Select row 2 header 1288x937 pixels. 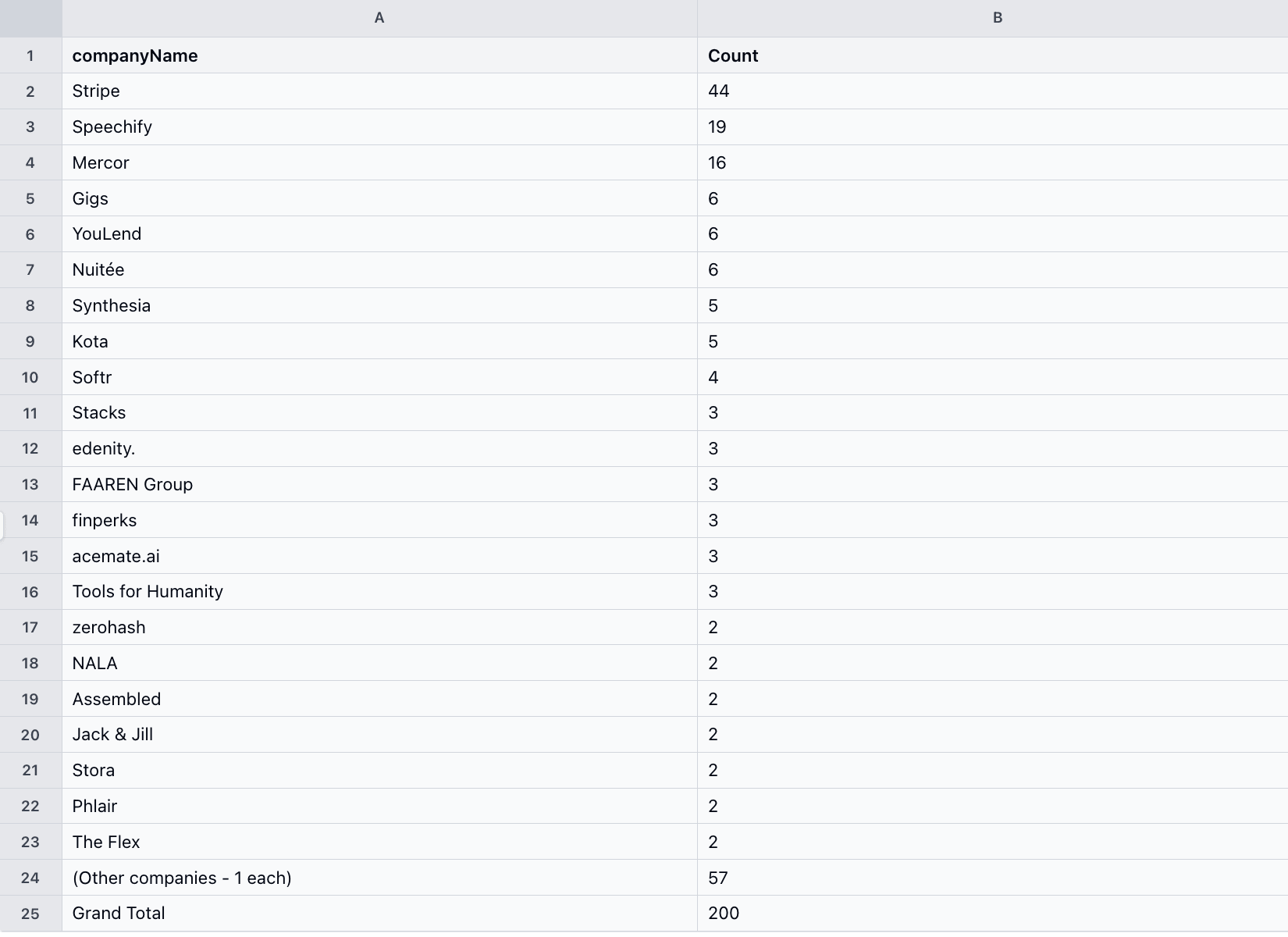click(x=30, y=91)
